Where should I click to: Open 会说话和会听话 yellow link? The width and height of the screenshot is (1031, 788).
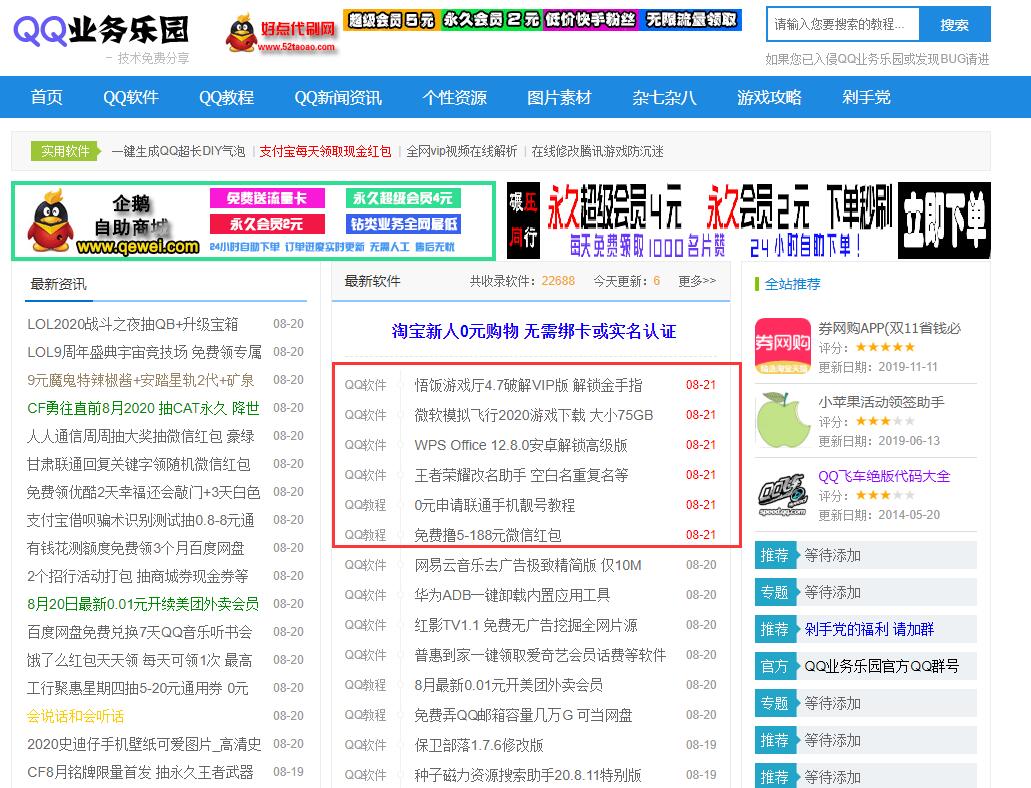pos(76,716)
